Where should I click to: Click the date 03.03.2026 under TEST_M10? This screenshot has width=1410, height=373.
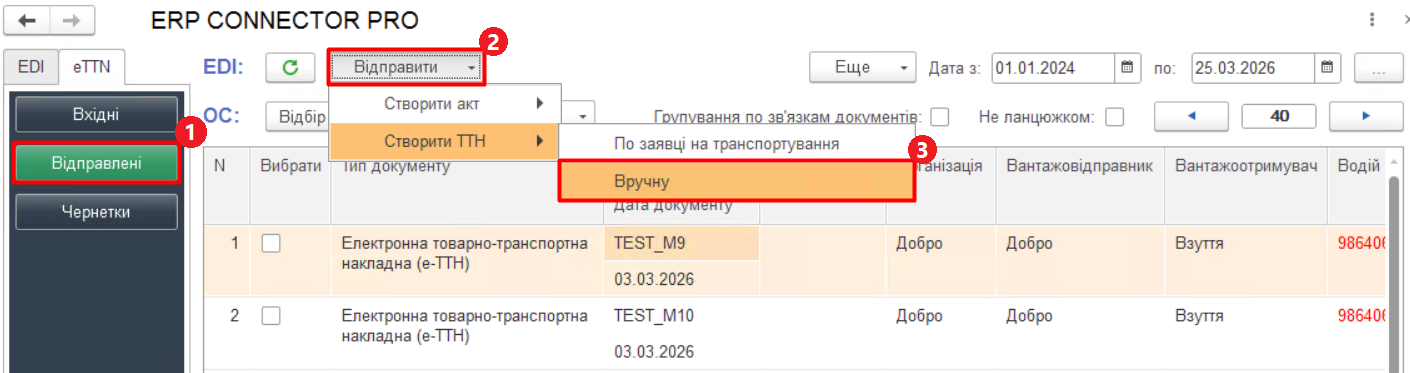(x=682, y=352)
